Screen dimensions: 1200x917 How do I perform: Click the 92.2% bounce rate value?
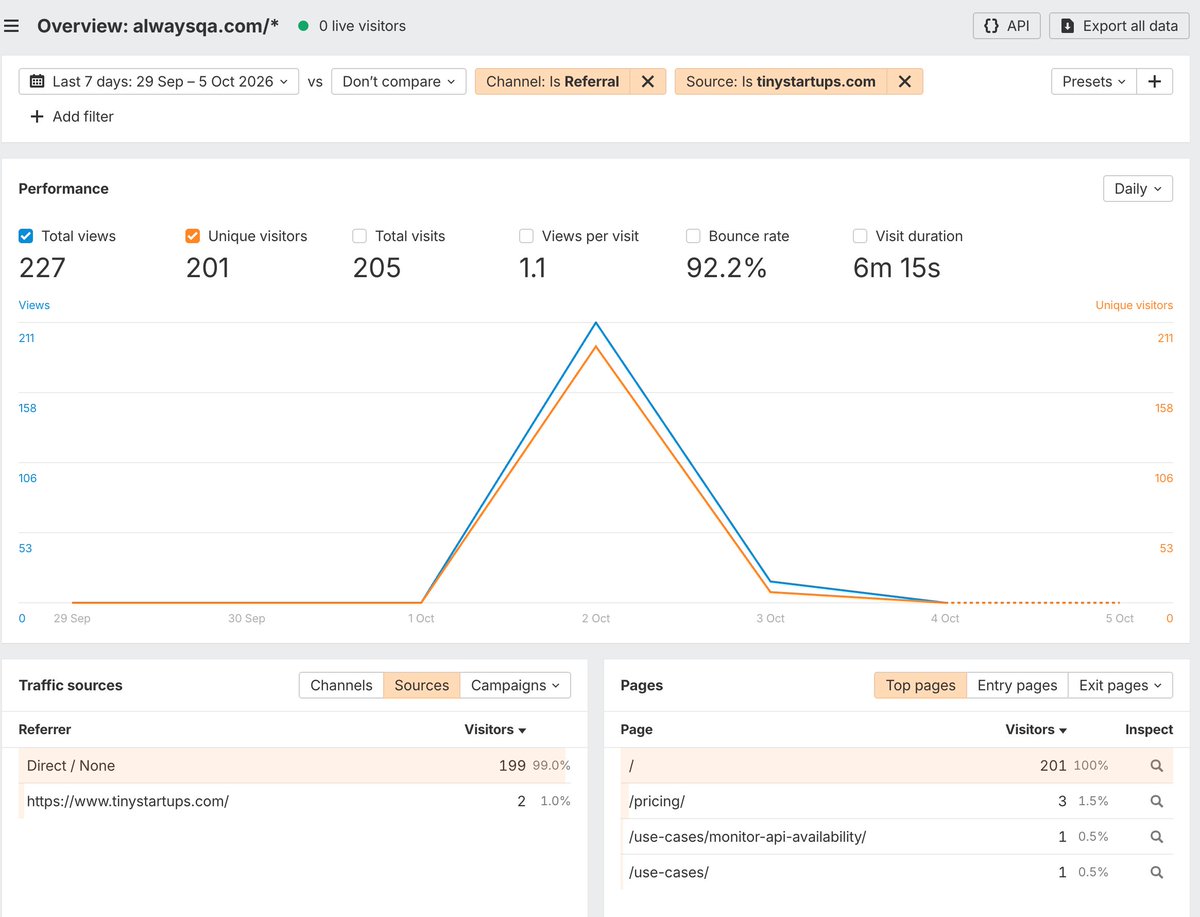point(726,268)
